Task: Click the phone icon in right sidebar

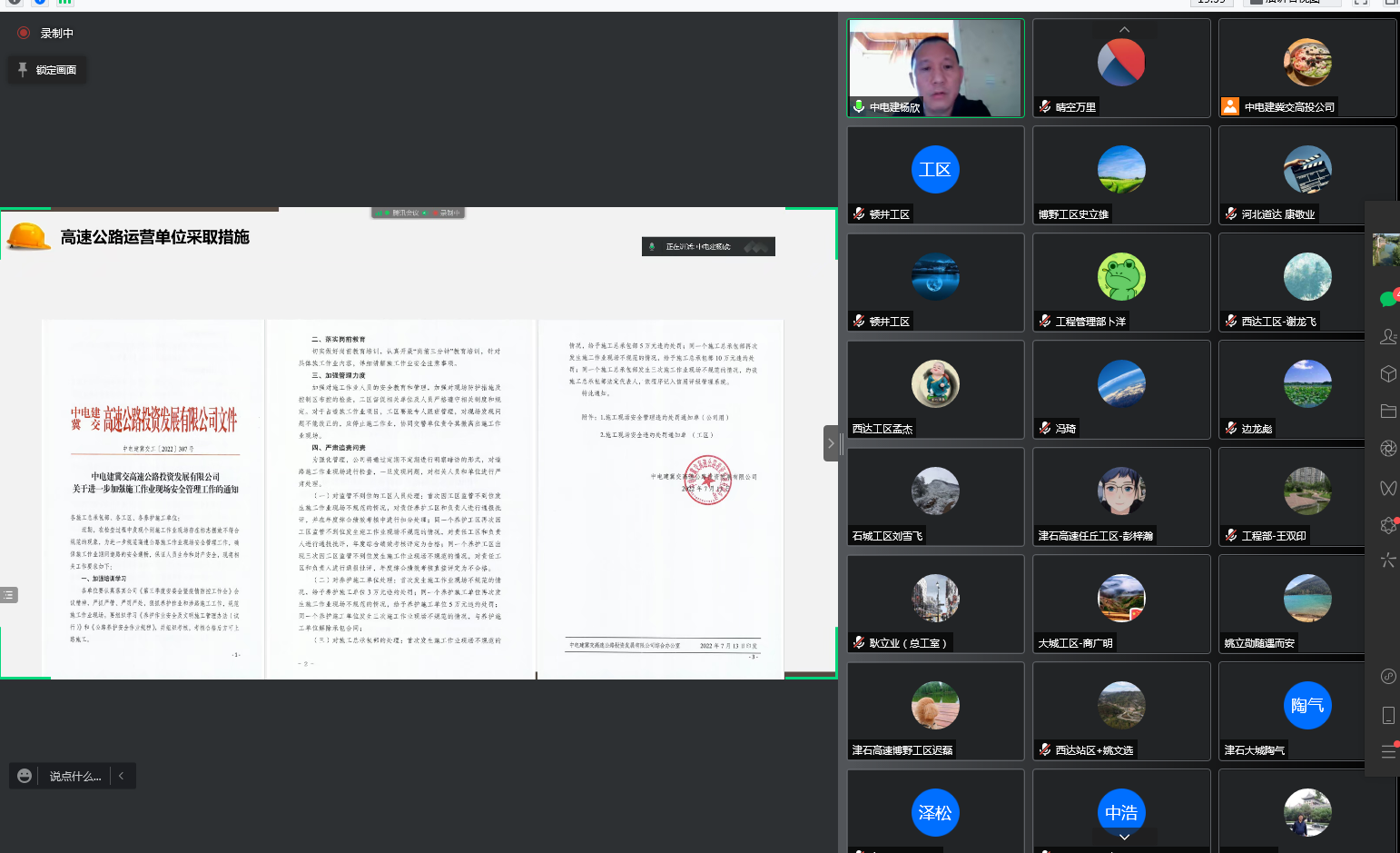Action: 1387,715
